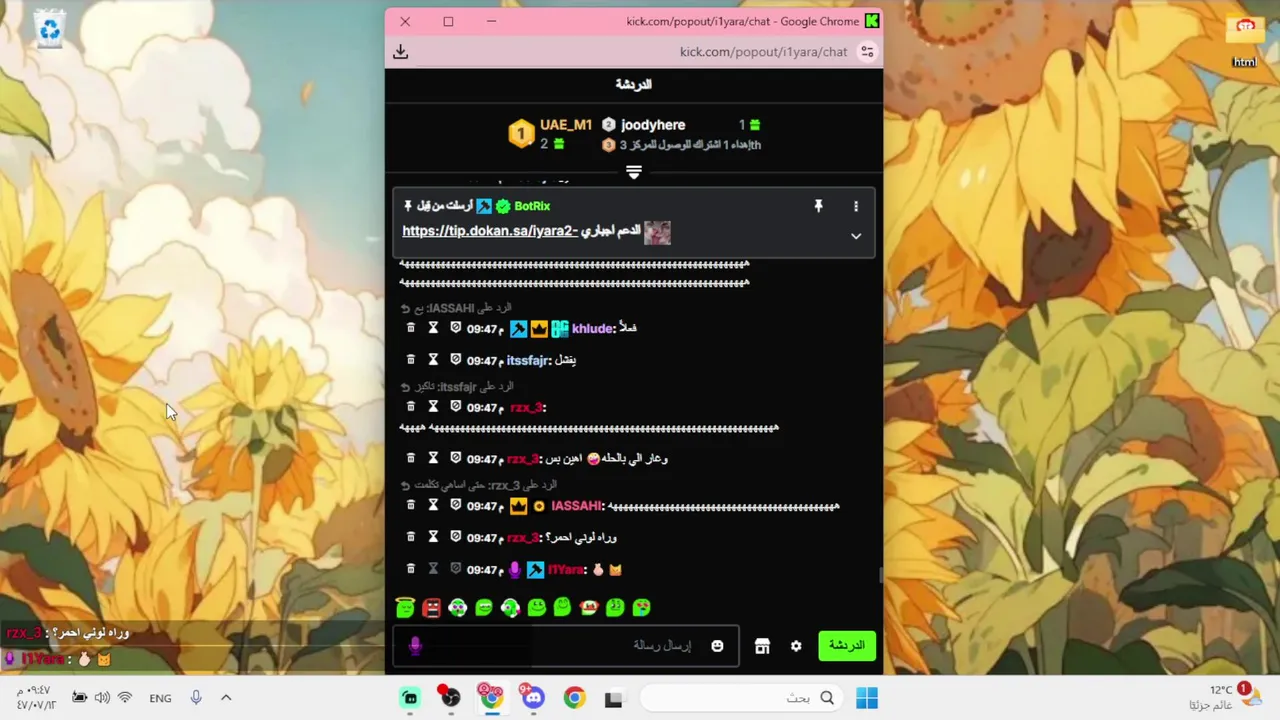The image size is (1280, 720).
Task: Open the html file on the desktop
Action: pos(1245,42)
